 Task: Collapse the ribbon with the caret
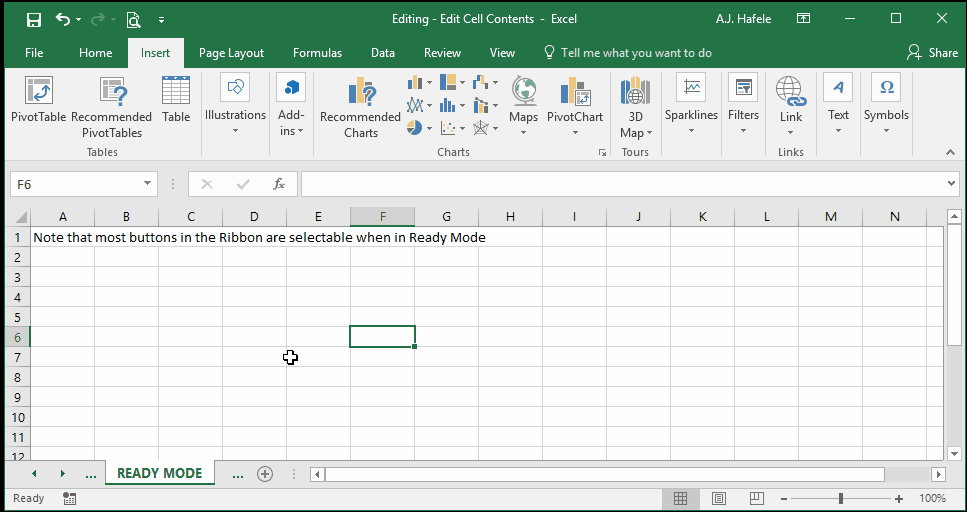click(x=950, y=152)
